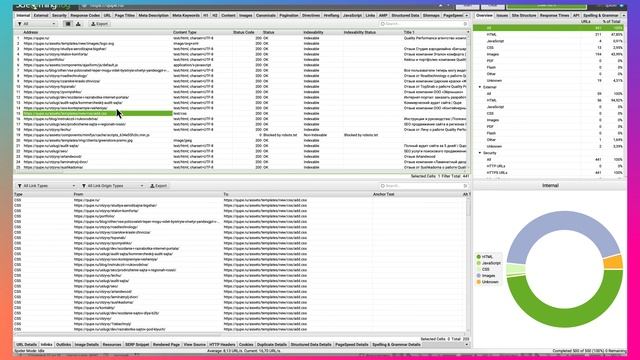
Task: Switch to list view in the top table toolbar
Action: coord(68,24)
